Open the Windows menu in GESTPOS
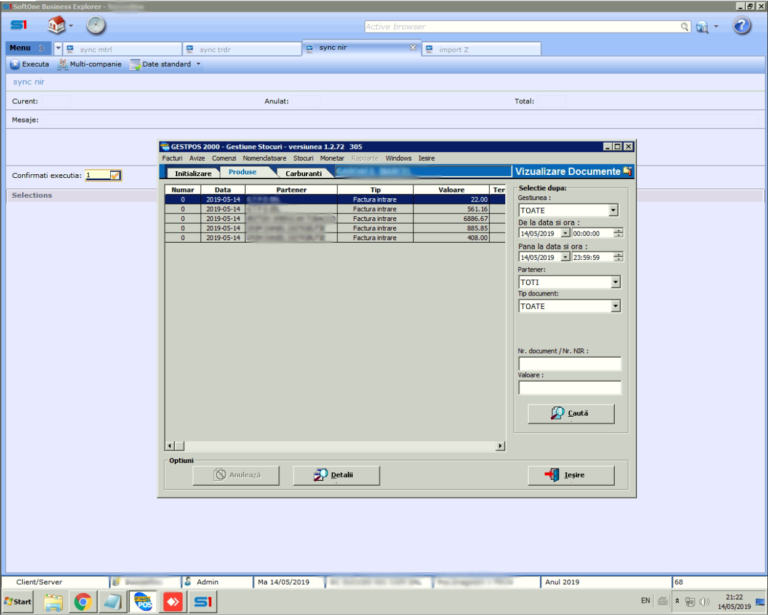 (398, 158)
